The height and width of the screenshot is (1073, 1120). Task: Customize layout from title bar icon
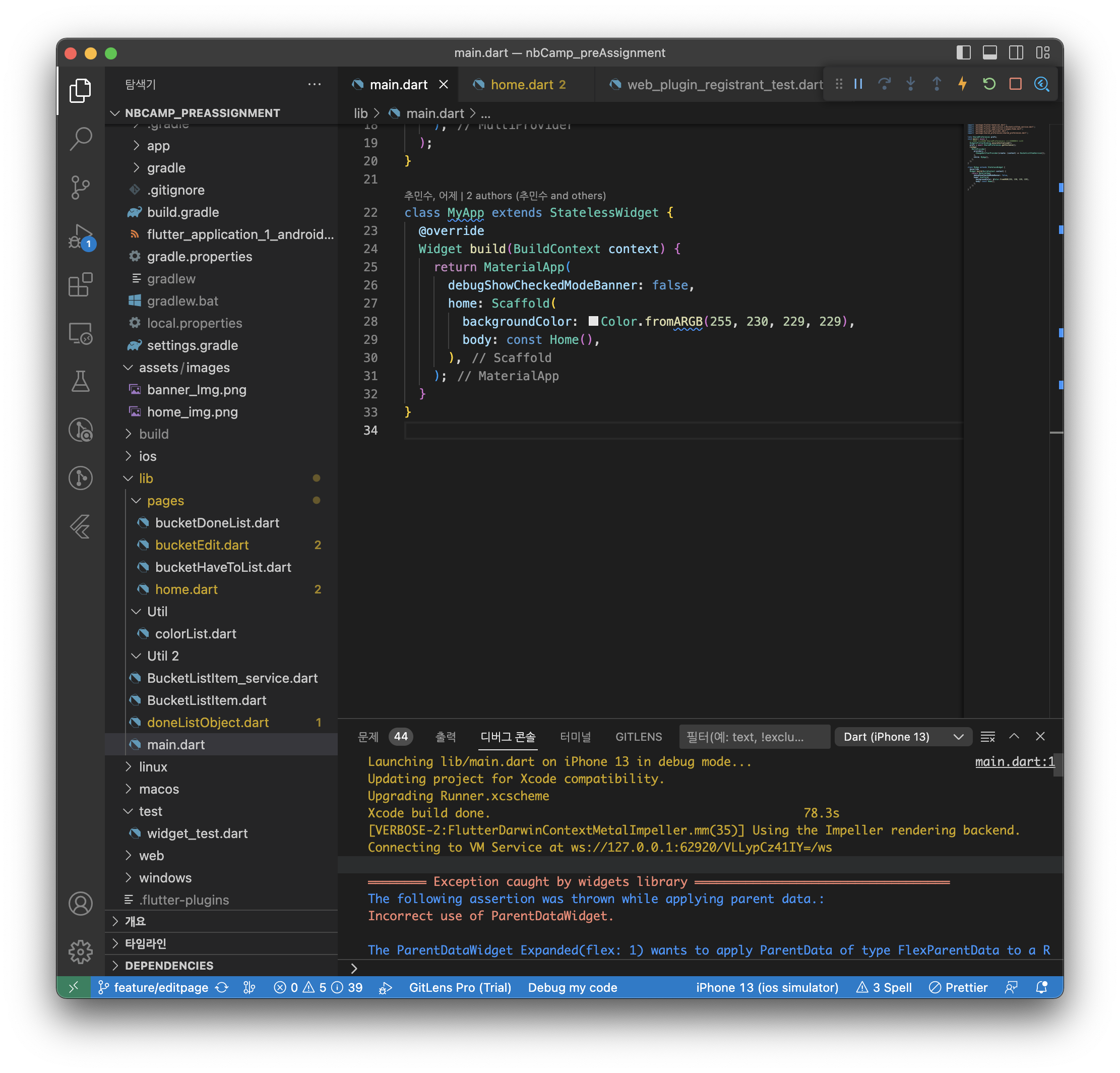(1043, 52)
